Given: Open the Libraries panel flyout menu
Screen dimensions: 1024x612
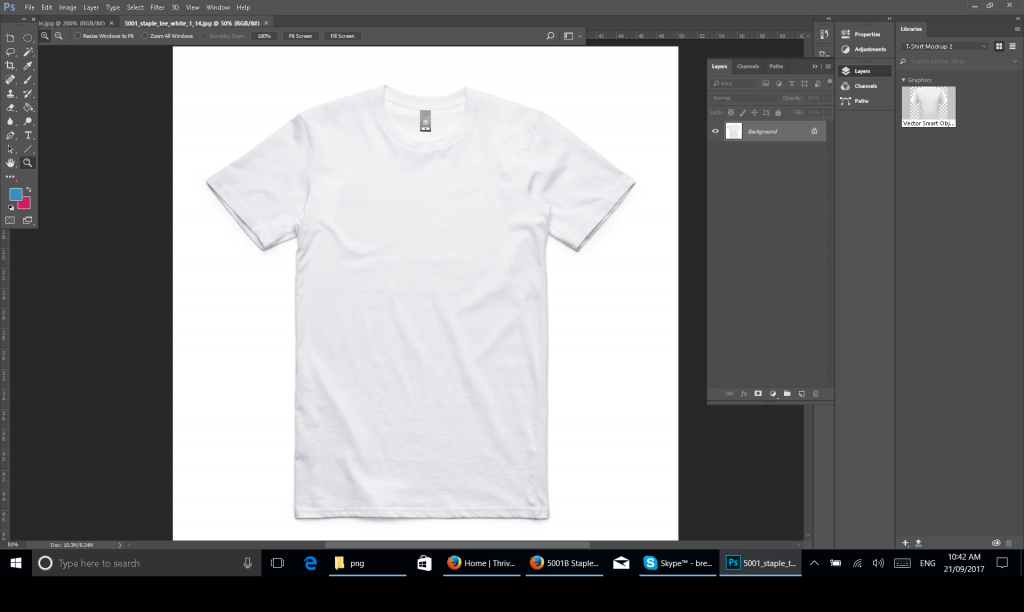Looking at the screenshot, I should (x=1017, y=29).
